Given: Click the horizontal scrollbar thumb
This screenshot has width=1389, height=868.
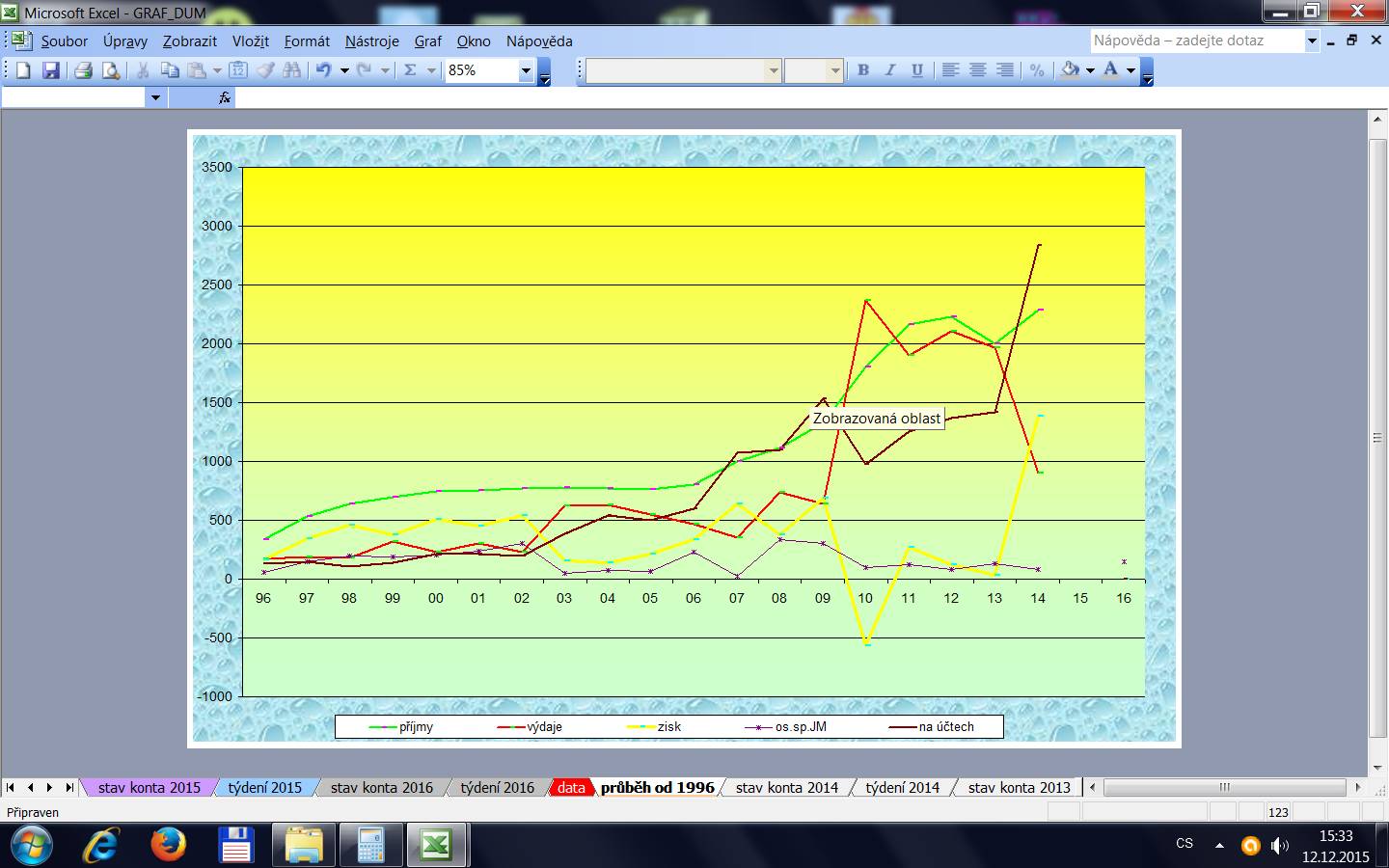Looking at the screenshot, I should pyautogui.click(x=1224, y=787).
